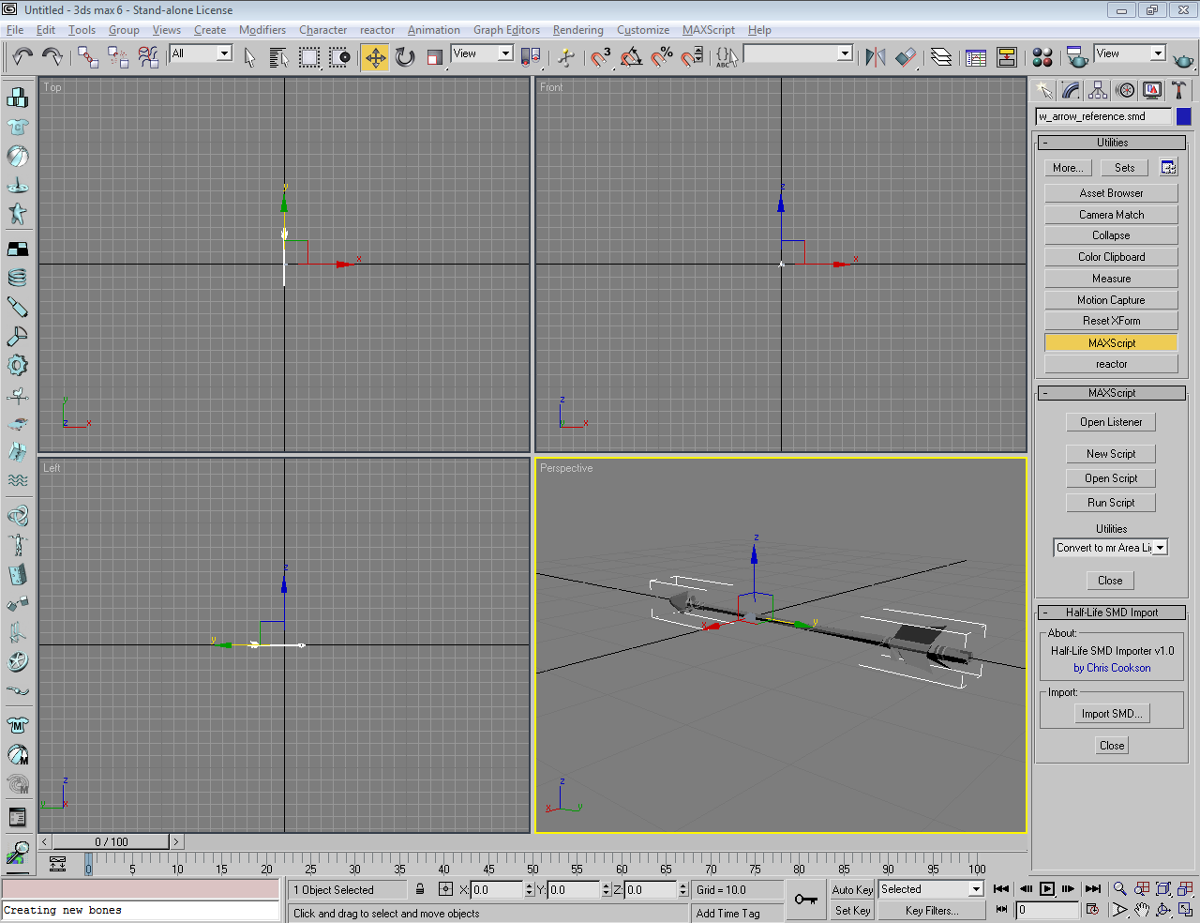Image resolution: width=1200 pixels, height=923 pixels.
Task: Toggle the selection lock padlock
Action: (x=419, y=889)
